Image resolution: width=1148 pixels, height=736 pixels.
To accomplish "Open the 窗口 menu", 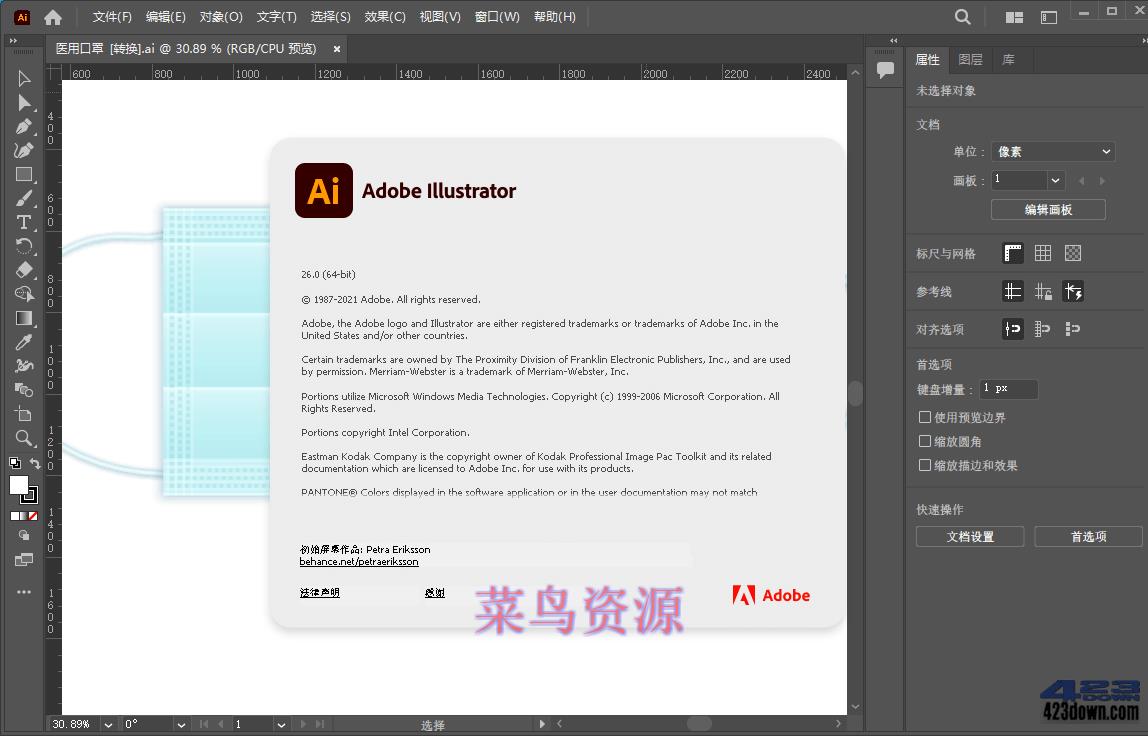I will [x=497, y=16].
